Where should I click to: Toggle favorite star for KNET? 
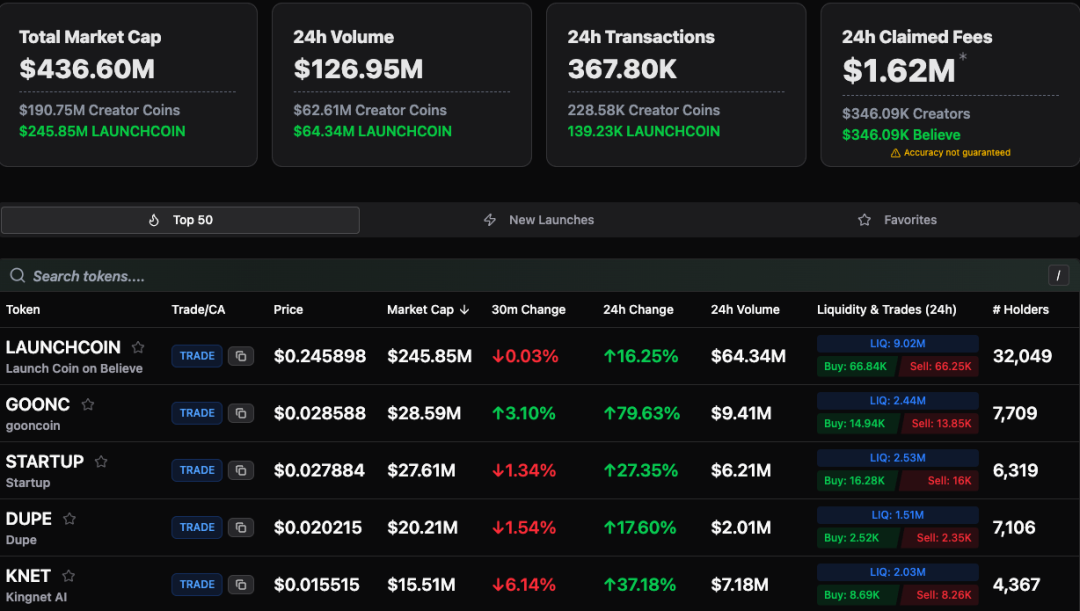pyautogui.click(x=69, y=576)
